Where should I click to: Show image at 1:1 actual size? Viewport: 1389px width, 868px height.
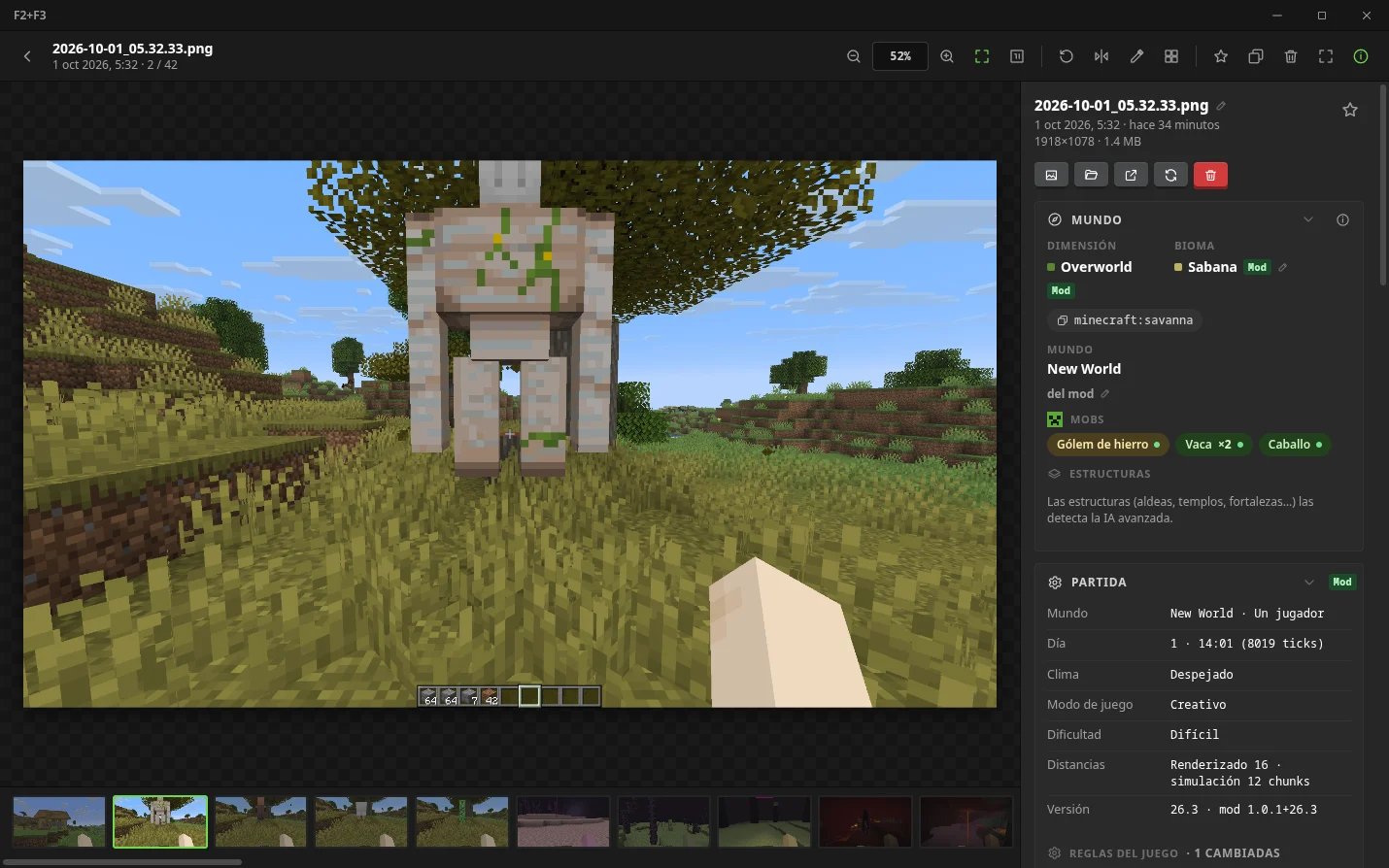(x=1017, y=56)
